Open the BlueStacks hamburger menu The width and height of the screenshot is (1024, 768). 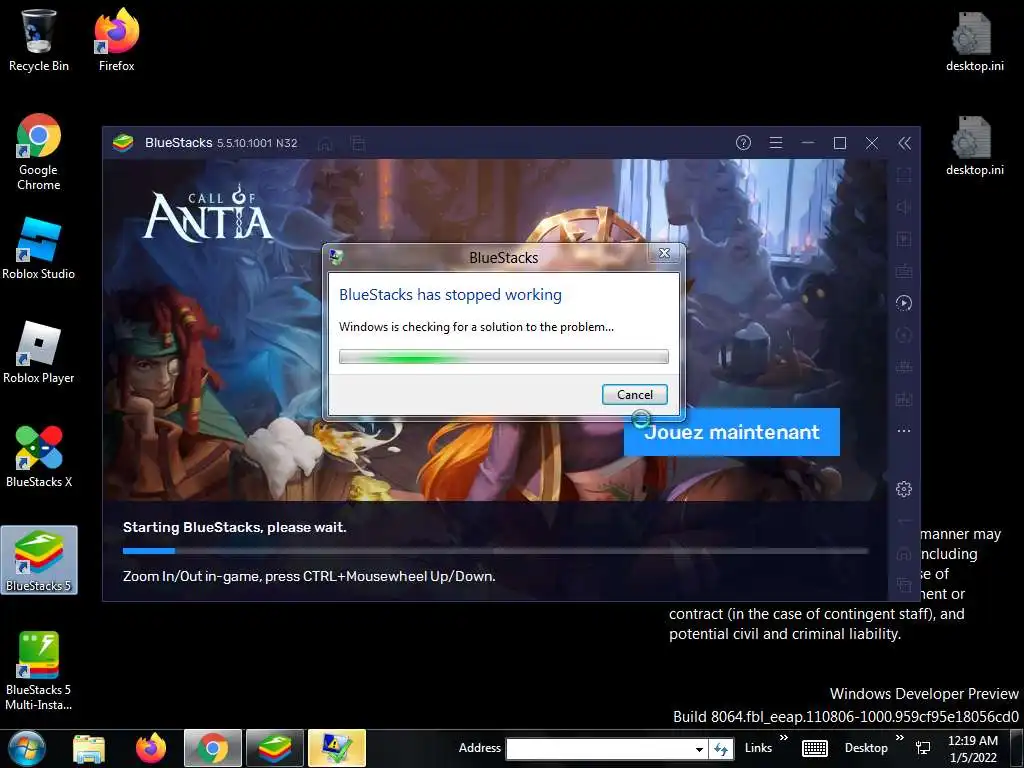(x=775, y=142)
